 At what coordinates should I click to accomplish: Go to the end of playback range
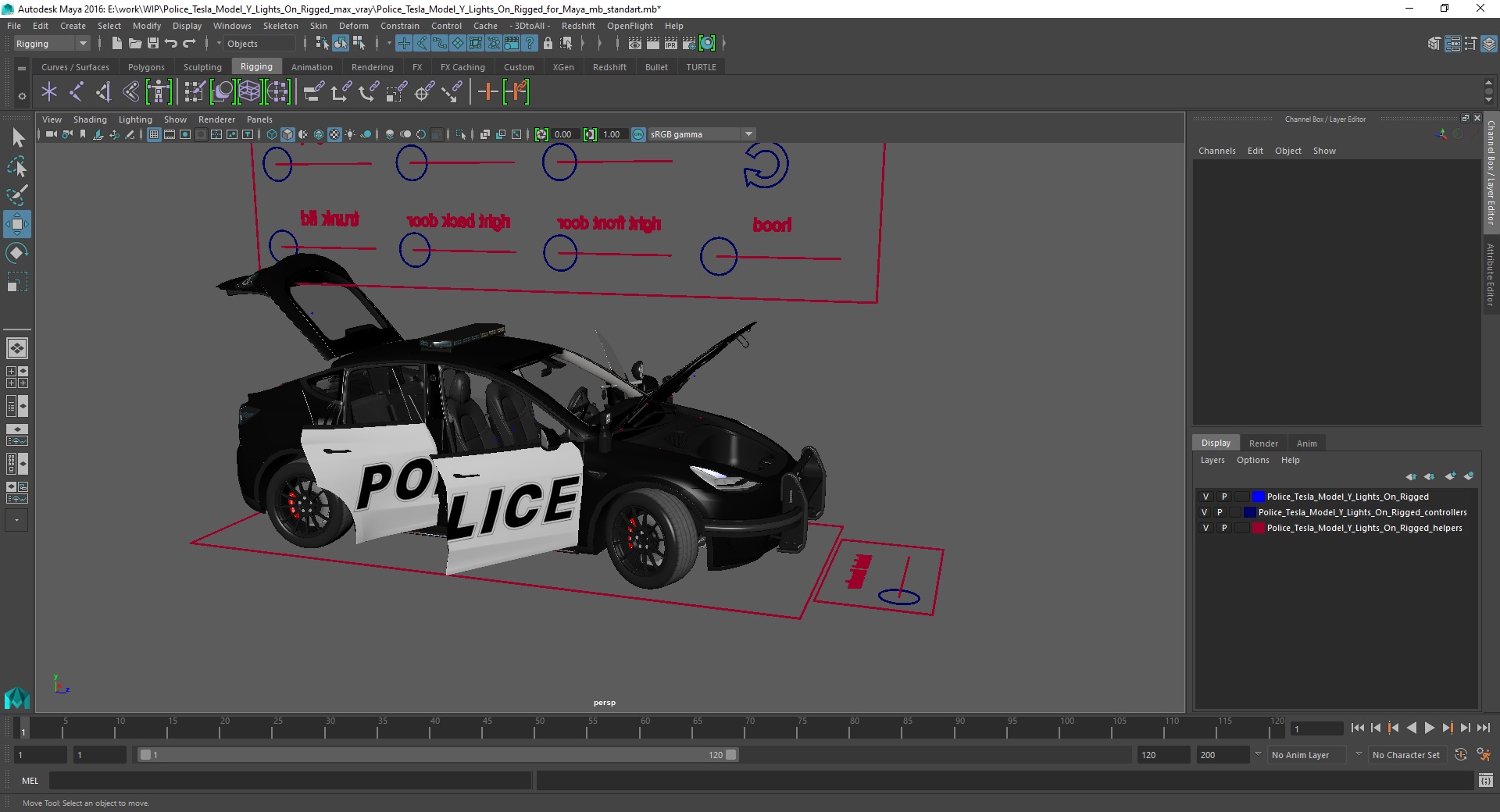1483,728
